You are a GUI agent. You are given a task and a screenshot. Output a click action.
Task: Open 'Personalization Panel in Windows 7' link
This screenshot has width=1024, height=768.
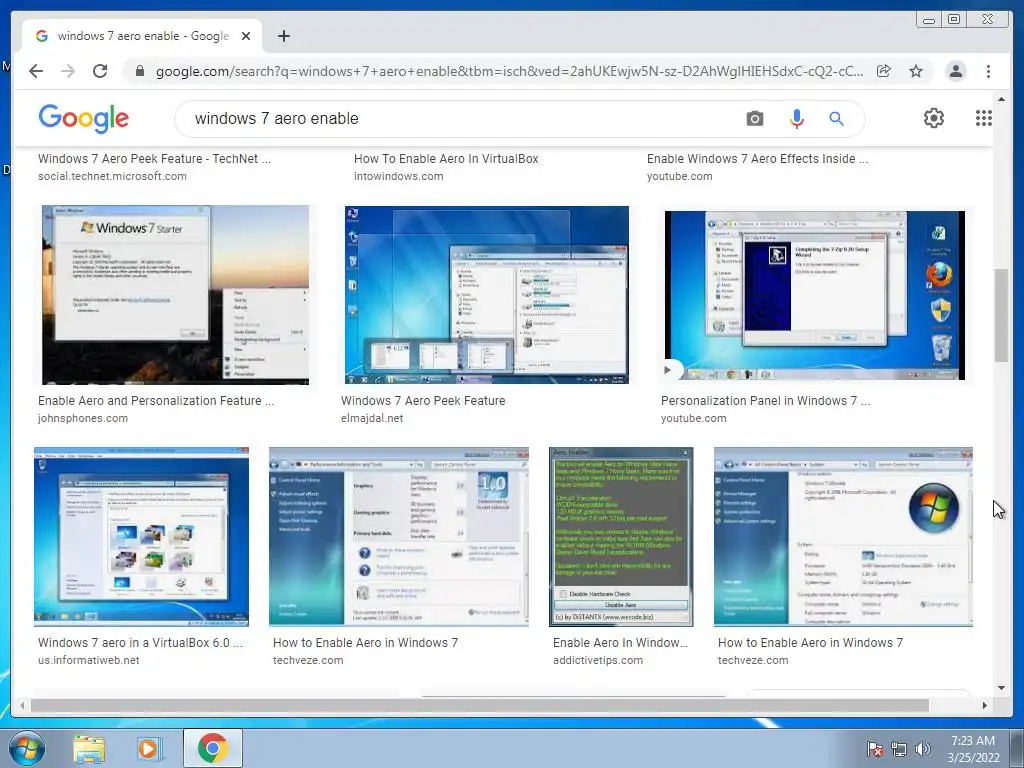click(x=765, y=401)
